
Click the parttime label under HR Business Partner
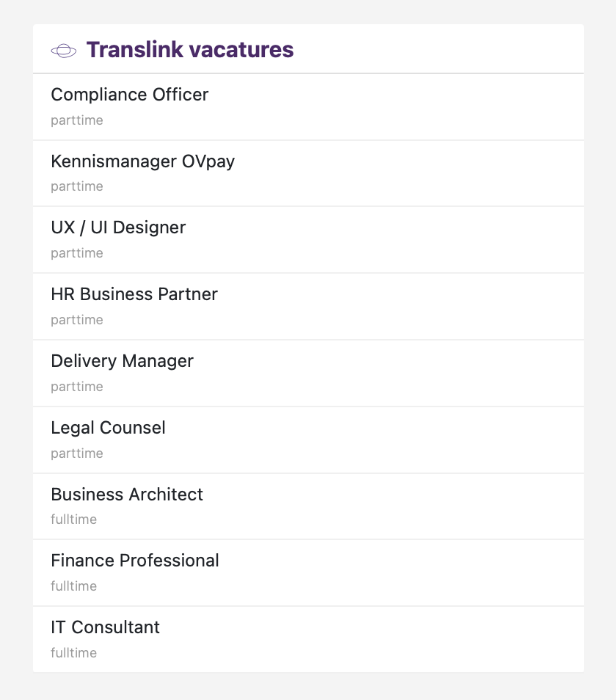(77, 320)
